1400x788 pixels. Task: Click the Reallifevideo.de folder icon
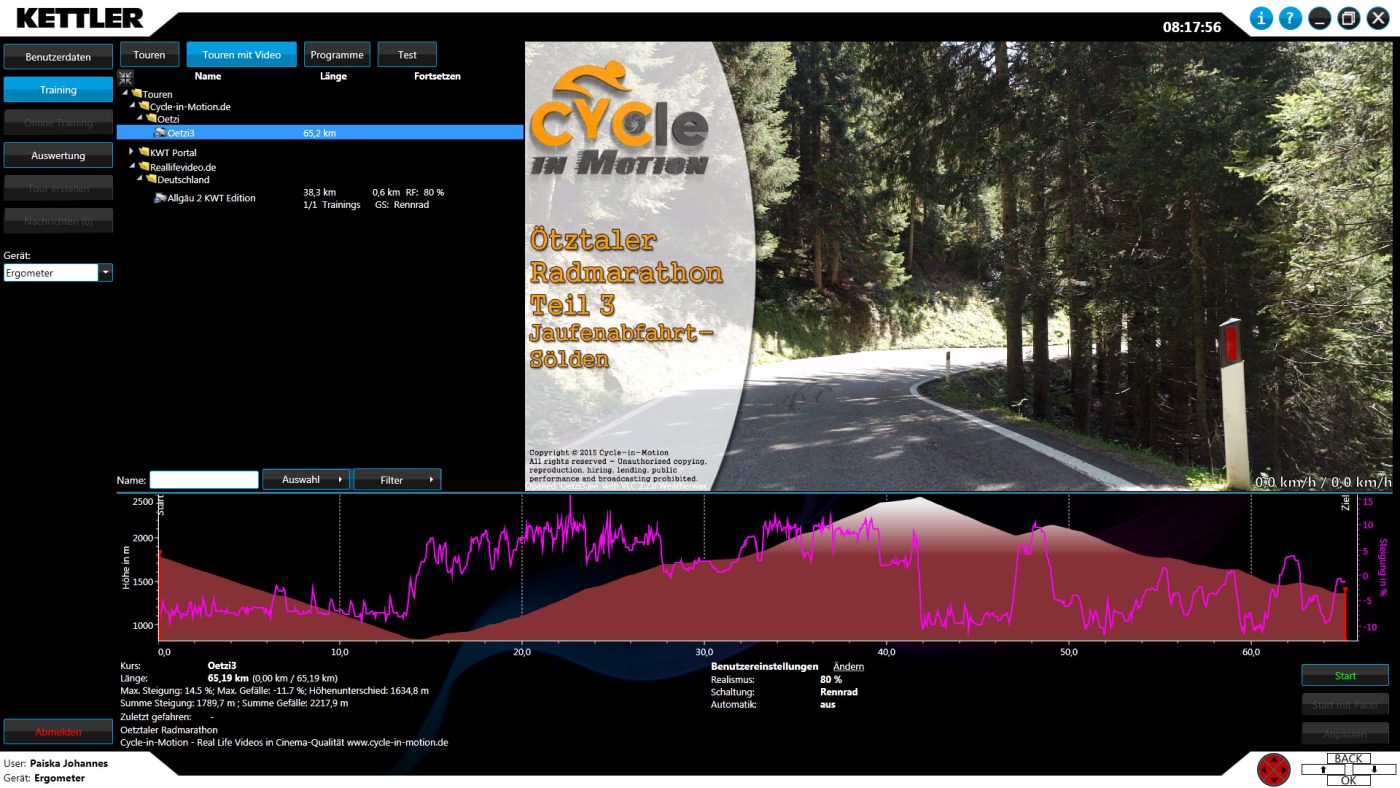[144, 167]
